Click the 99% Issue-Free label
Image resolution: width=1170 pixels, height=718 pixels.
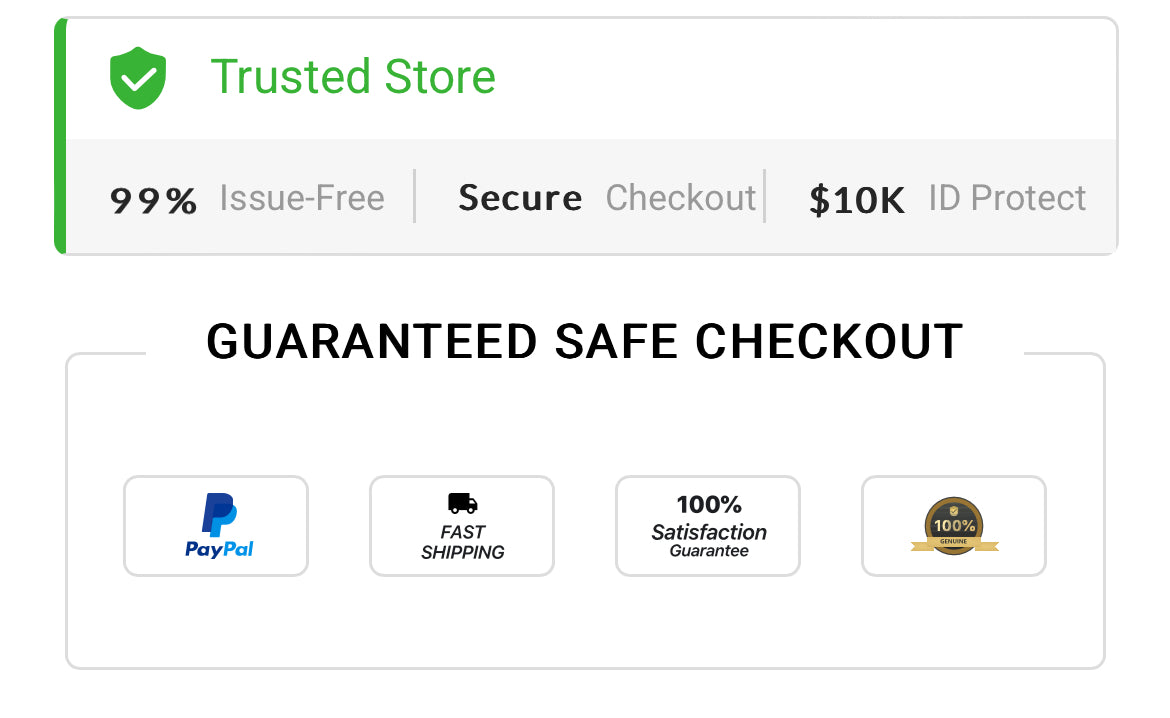pos(247,199)
